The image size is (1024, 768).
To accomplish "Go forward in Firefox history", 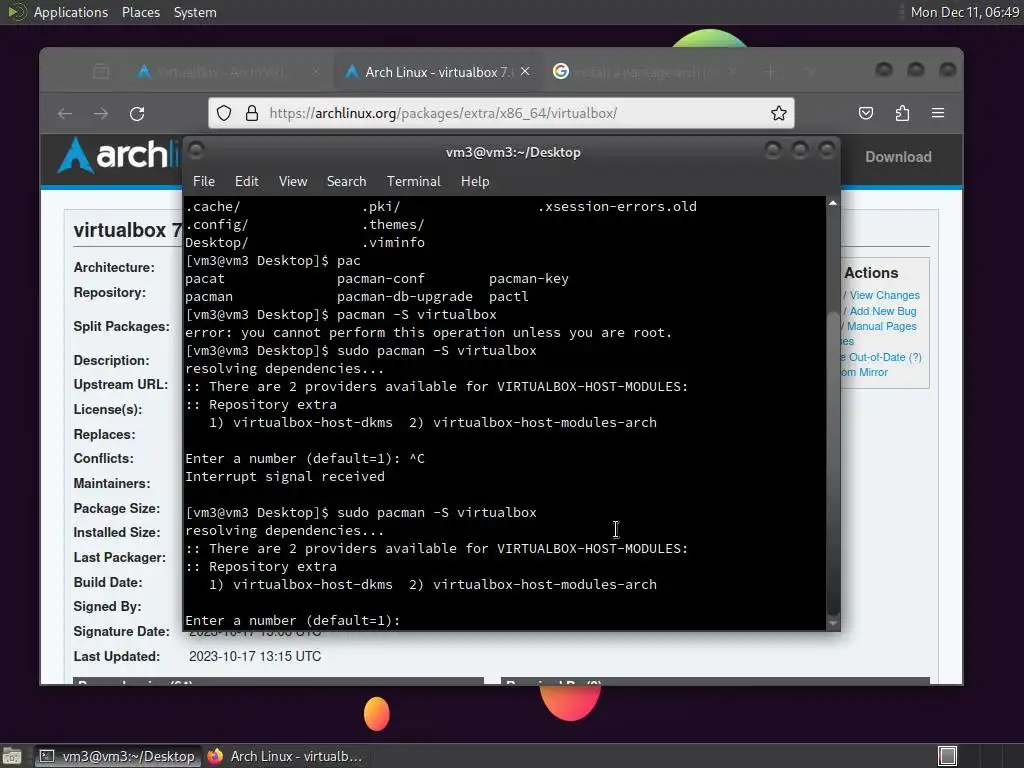I will [x=101, y=114].
